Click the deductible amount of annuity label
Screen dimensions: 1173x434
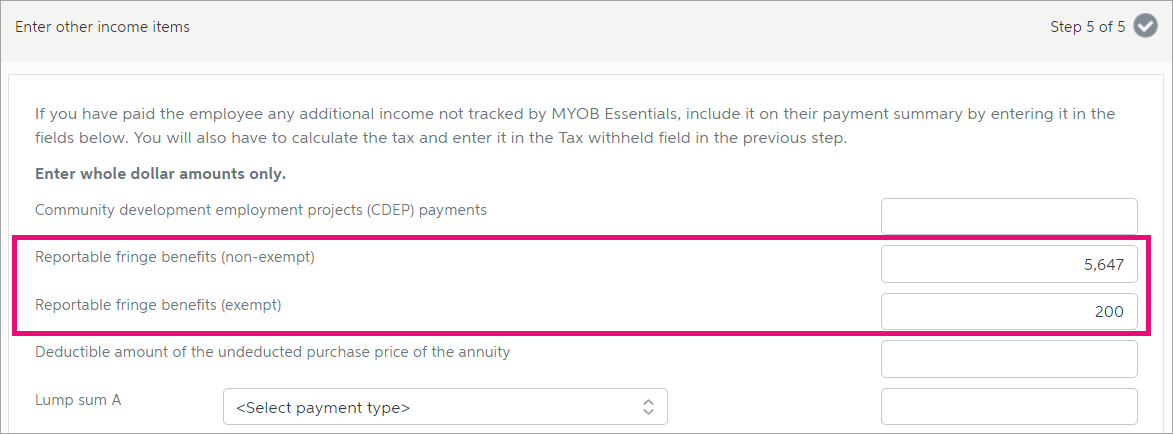(x=272, y=352)
